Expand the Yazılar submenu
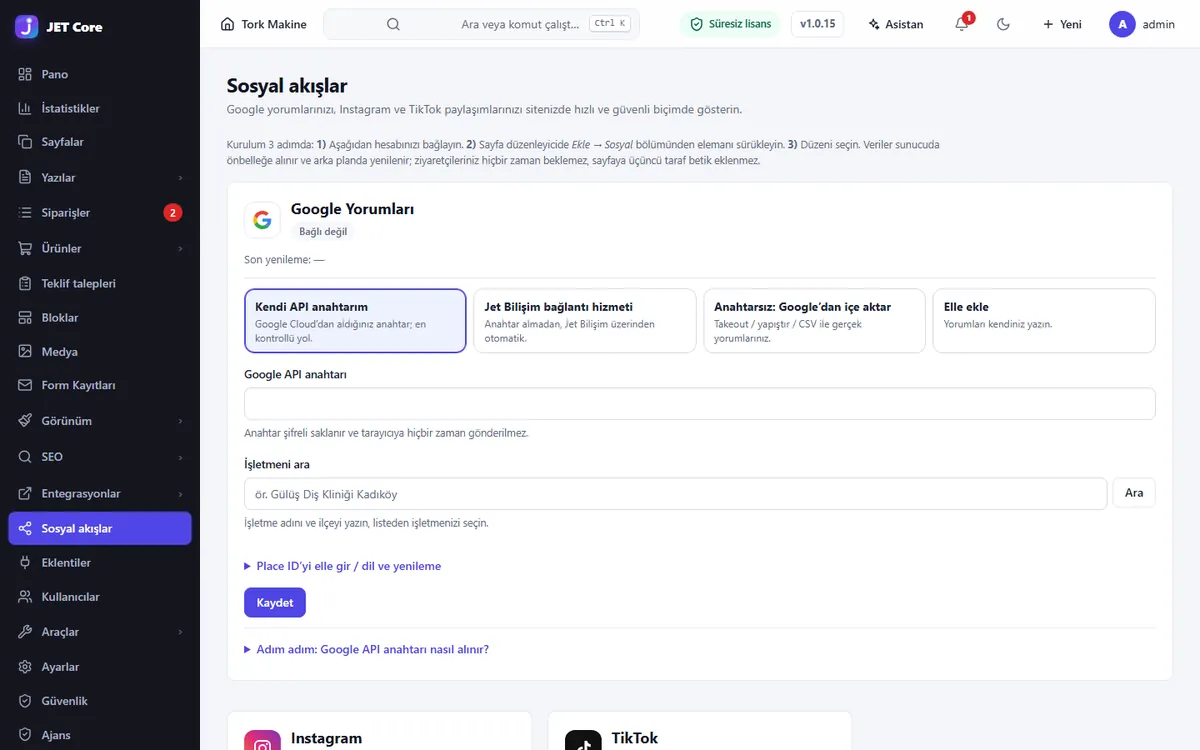The height and width of the screenshot is (750, 1200). (180, 177)
